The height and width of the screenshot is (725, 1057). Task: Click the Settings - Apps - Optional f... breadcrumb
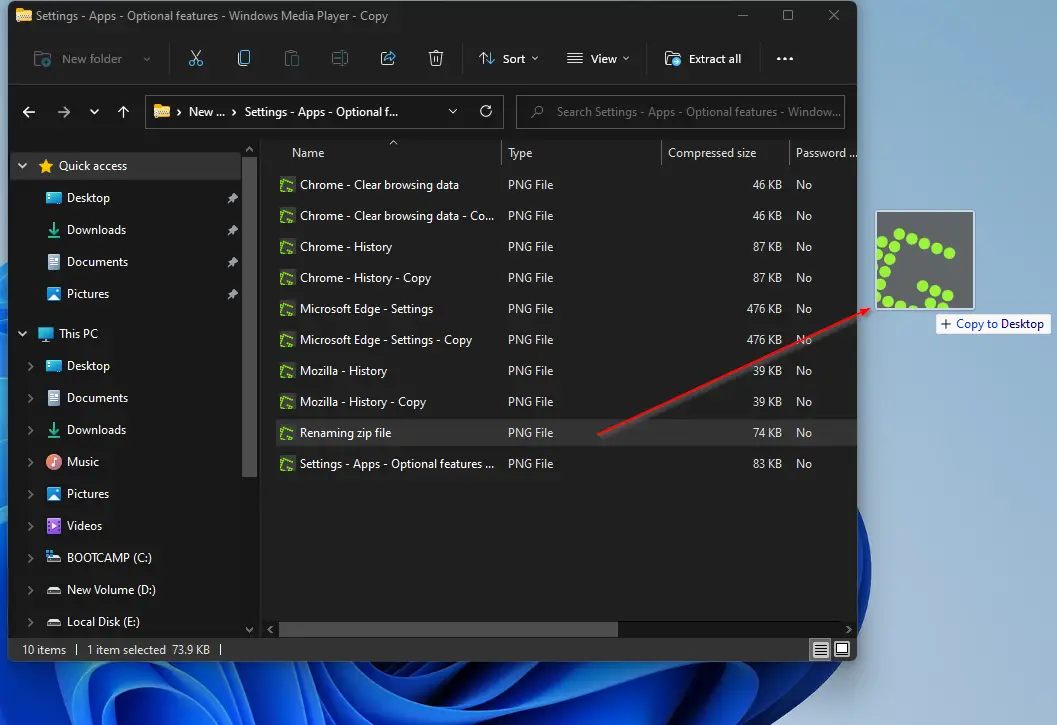321,112
